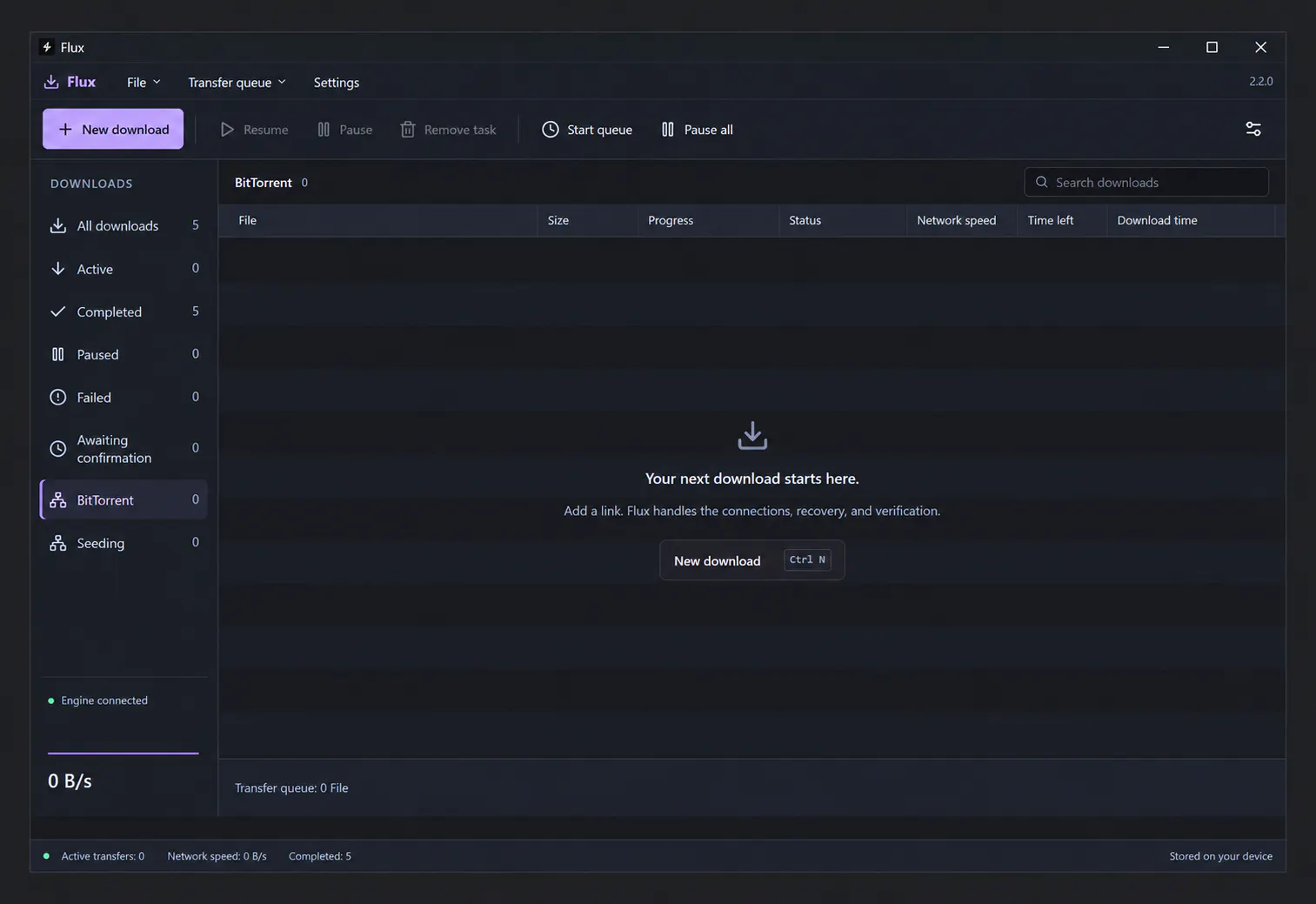Viewport: 1316px width, 904px height.
Task: Sort by the Progress column header
Action: [708, 220]
